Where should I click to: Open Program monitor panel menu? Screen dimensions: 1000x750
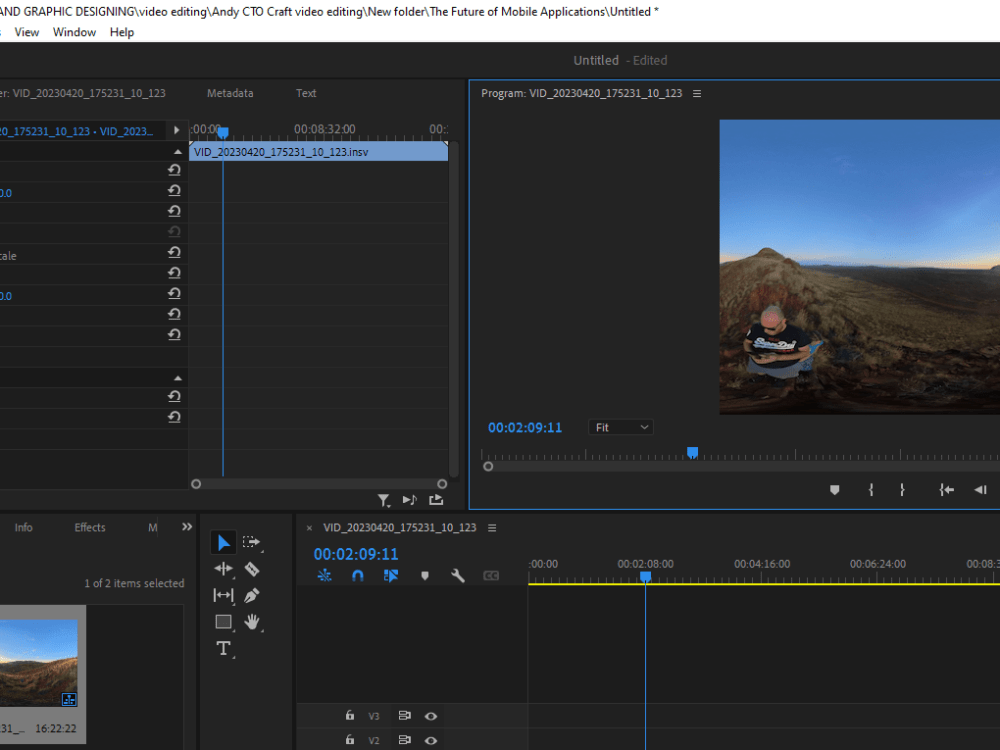(697, 93)
